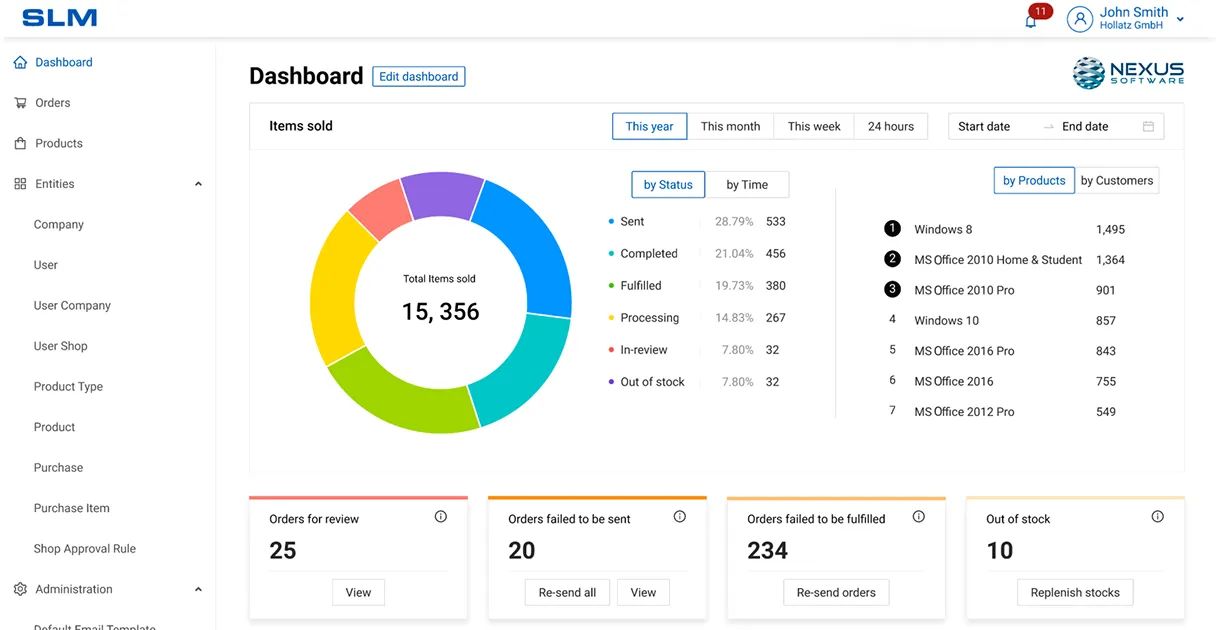Click the MS Office 2012 Pro row
1216x630 pixels.
pos(1002,412)
